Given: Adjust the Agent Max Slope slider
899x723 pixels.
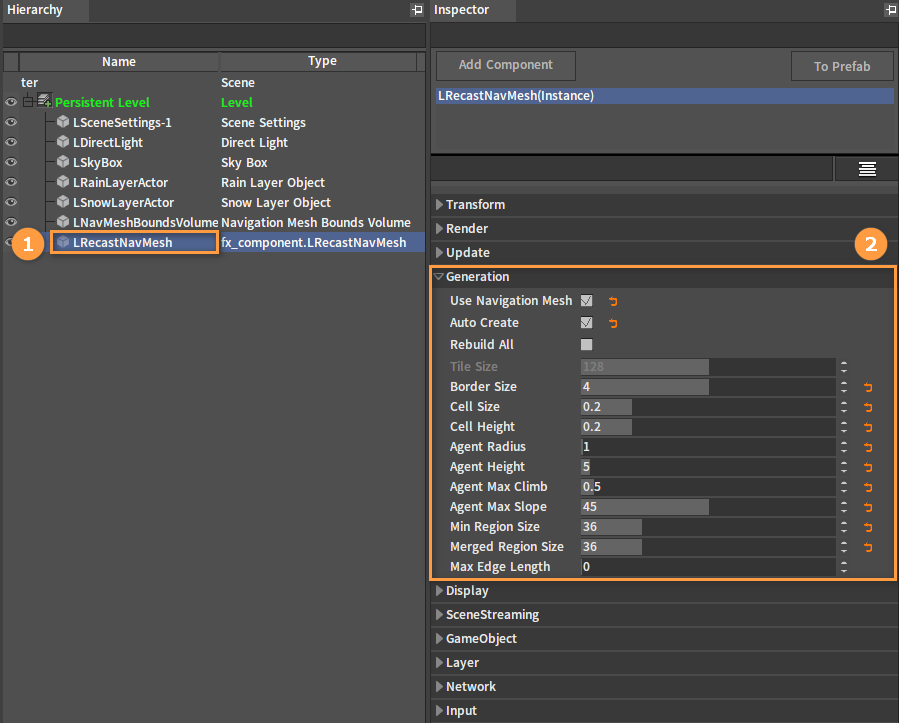Looking at the screenshot, I should (708, 507).
